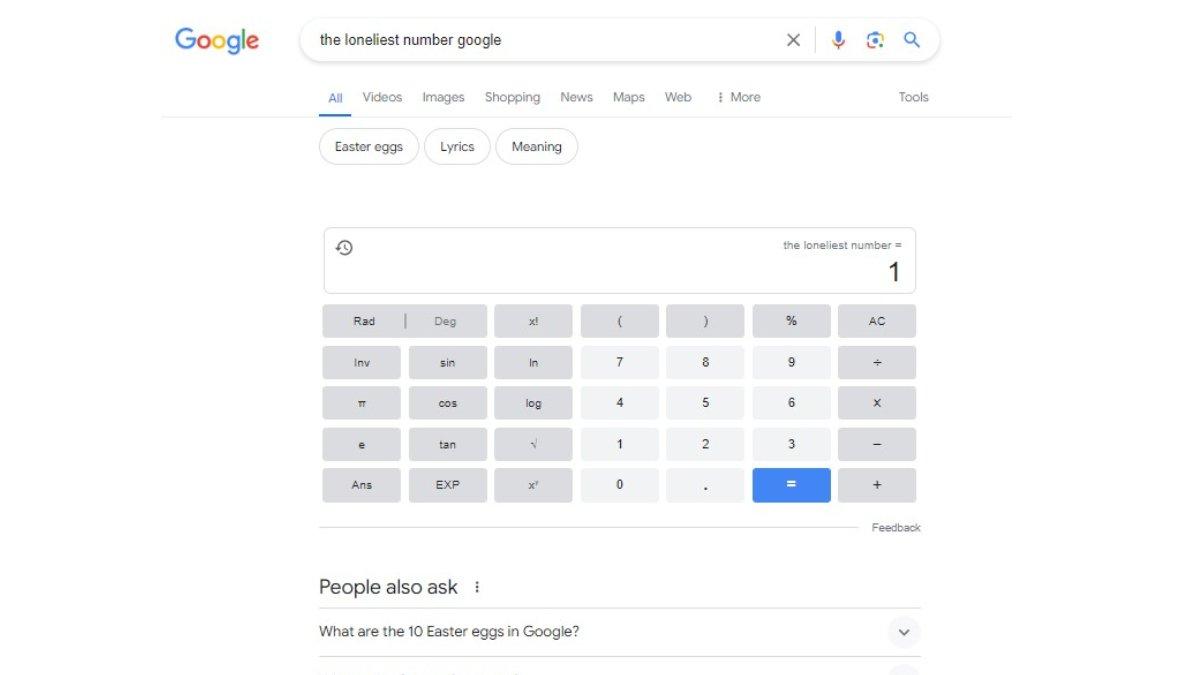Open the More search categories dropdown
1200x675 pixels.
(739, 97)
